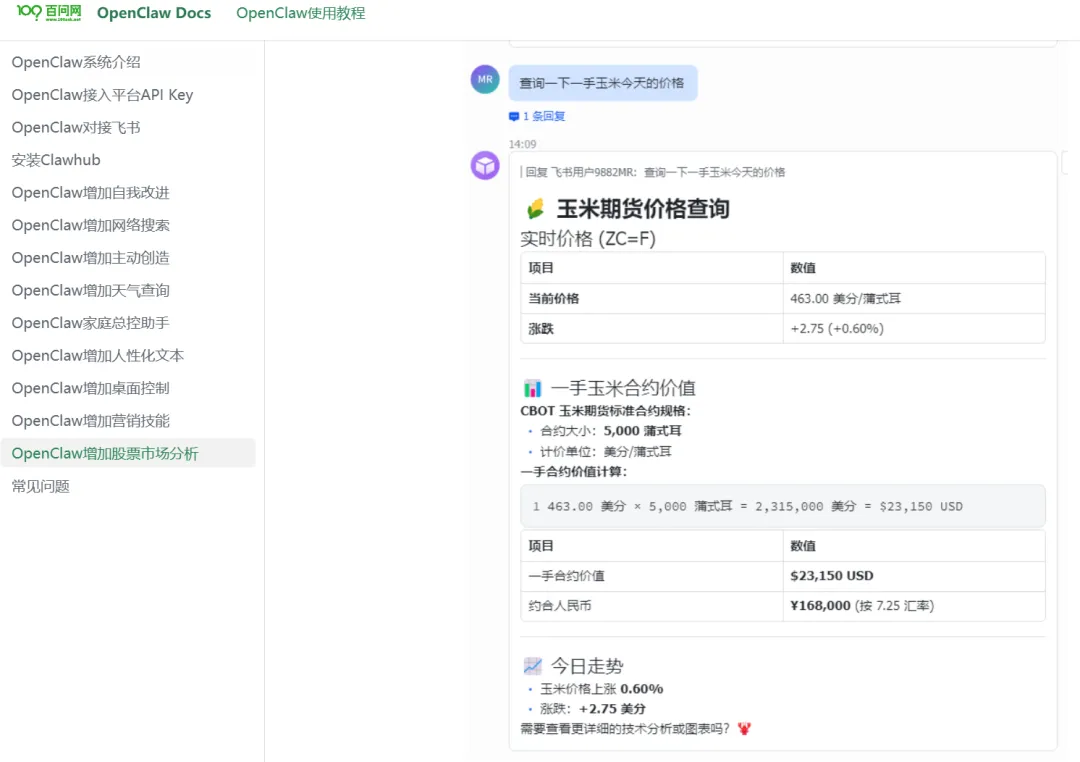Click the +2.75 (+0.60%) value cell
This screenshot has width=1080, height=762.
coord(914,329)
